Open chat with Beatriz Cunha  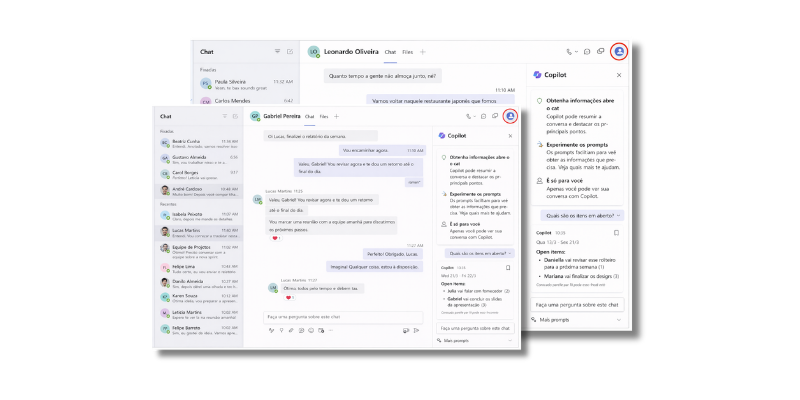click(x=199, y=143)
